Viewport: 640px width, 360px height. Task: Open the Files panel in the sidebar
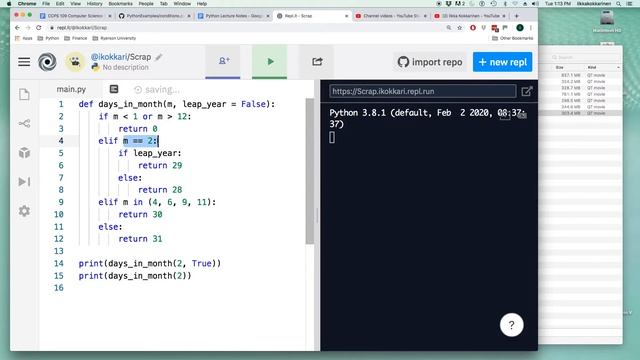[x=24, y=94]
